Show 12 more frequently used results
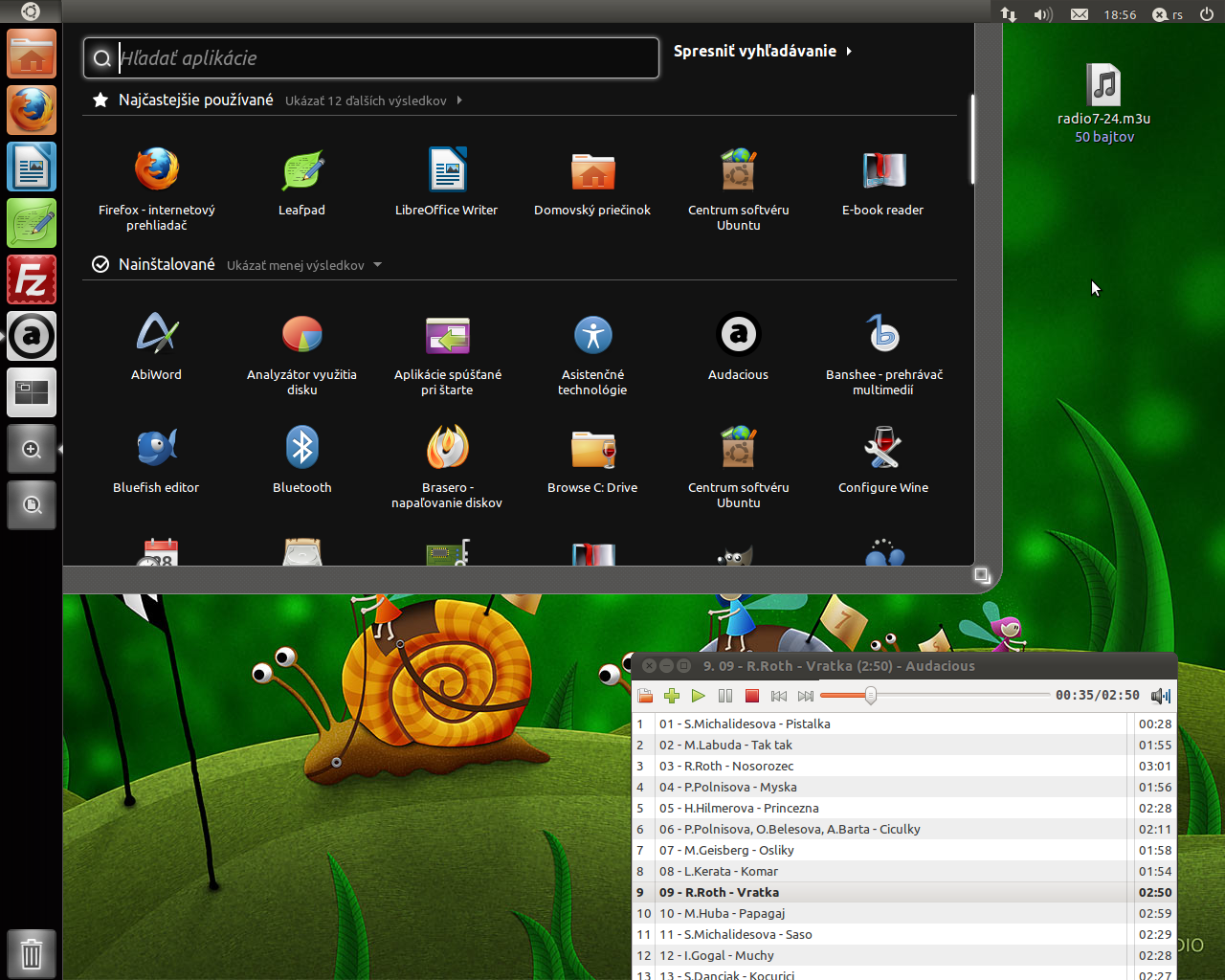This screenshot has height=980, width=1225. point(373,100)
